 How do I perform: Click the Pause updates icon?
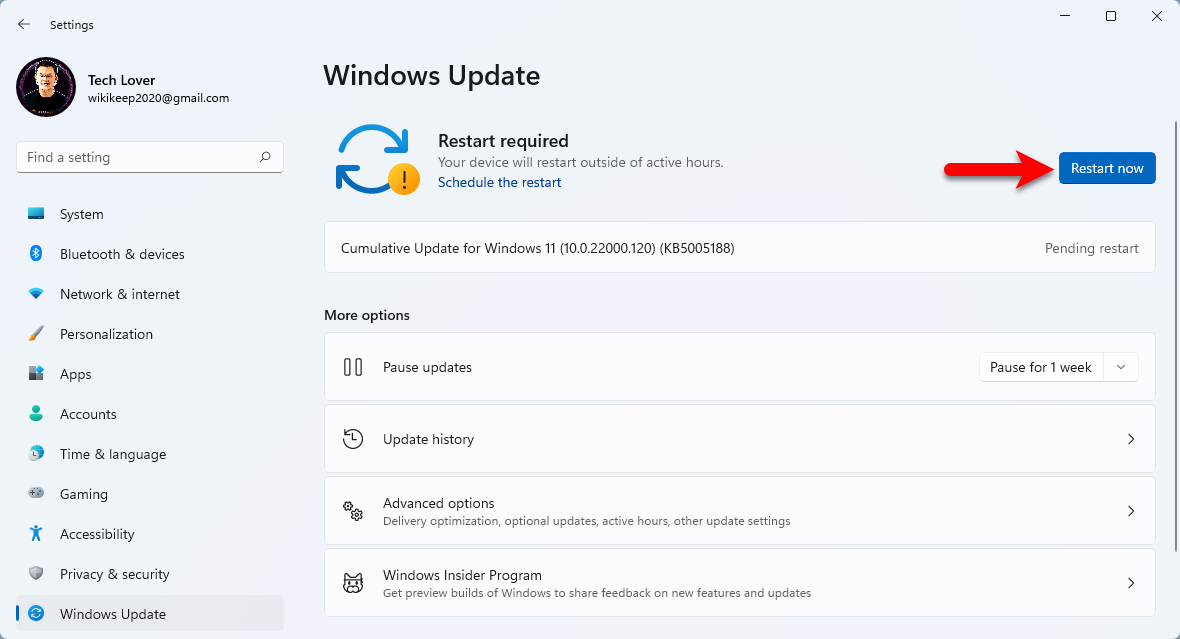coord(353,367)
